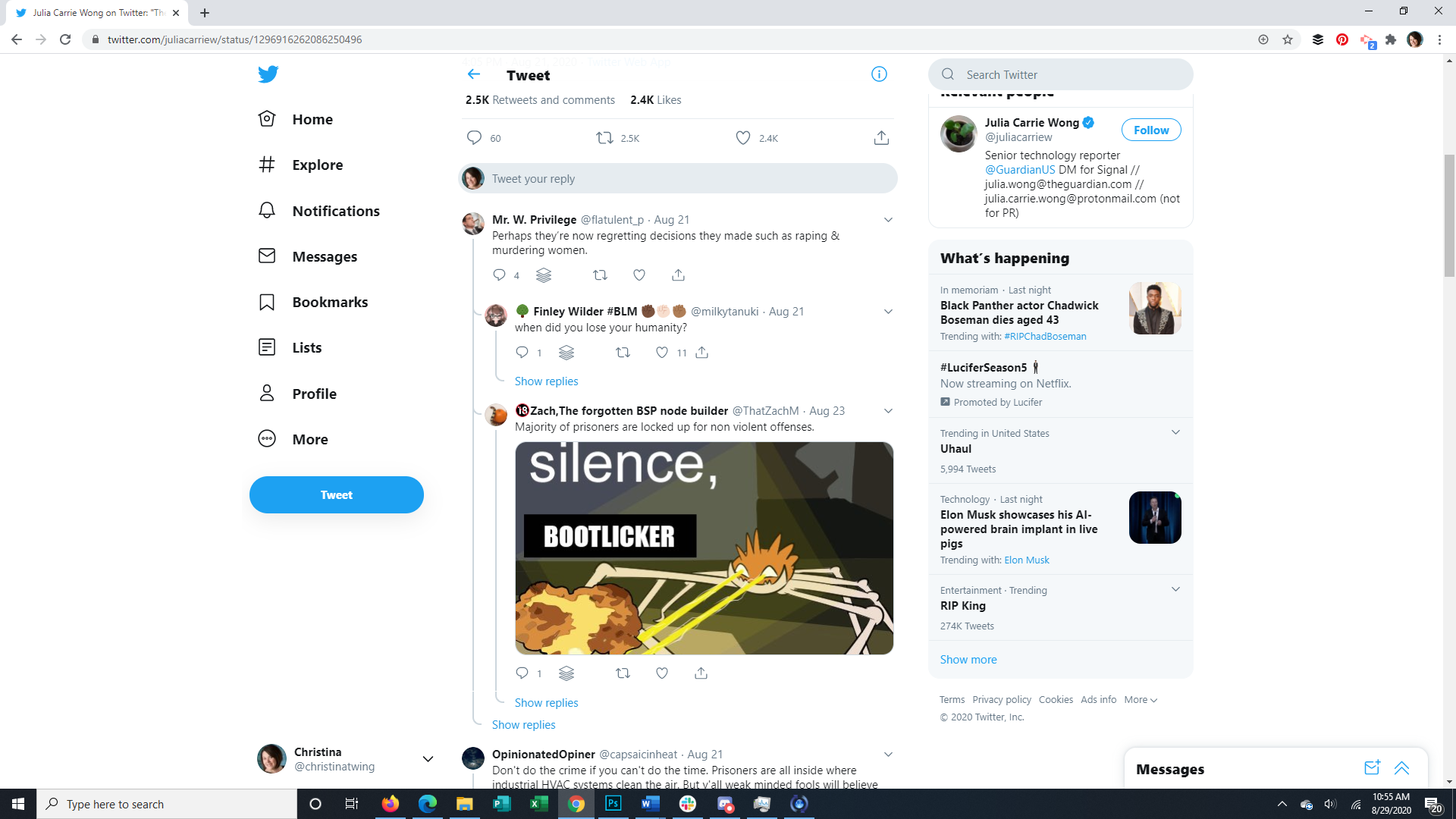Open the share menu on the main tweet
1456x819 pixels.
pyautogui.click(x=880, y=138)
